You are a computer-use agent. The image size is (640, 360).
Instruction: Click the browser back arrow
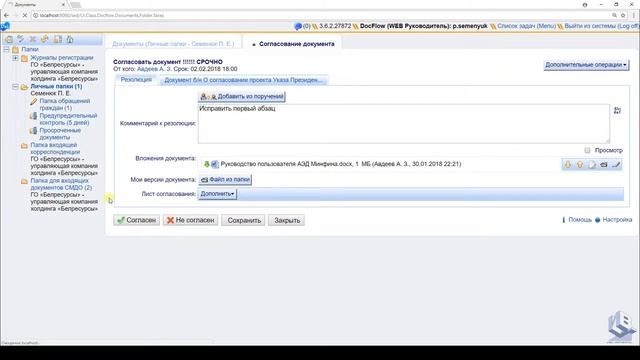coord(6,15)
